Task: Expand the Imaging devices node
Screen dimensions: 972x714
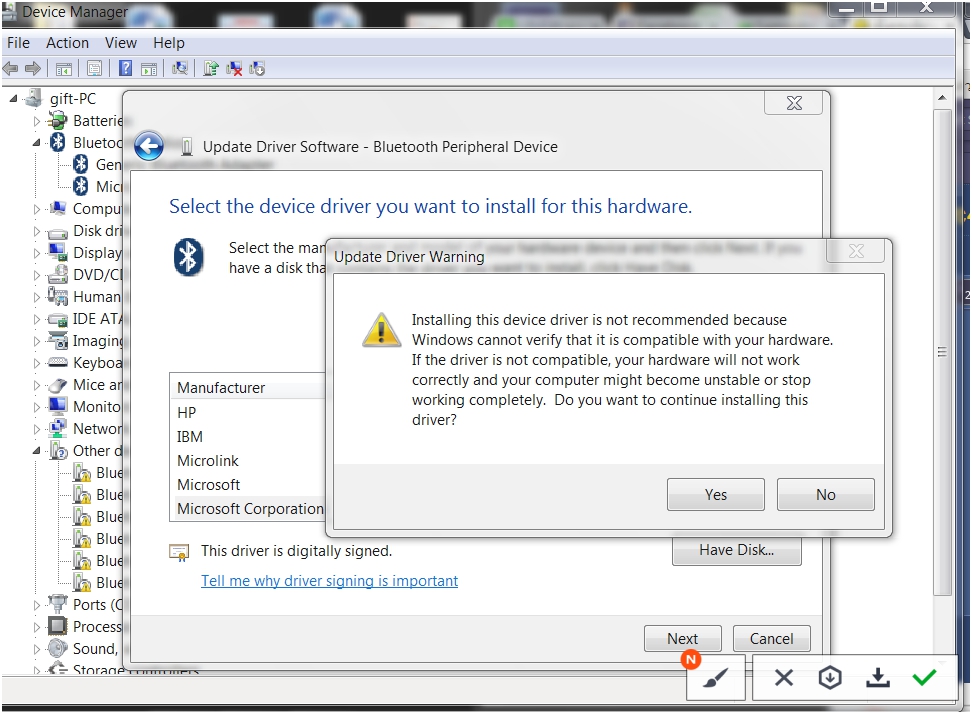Action: (x=37, y=342)
